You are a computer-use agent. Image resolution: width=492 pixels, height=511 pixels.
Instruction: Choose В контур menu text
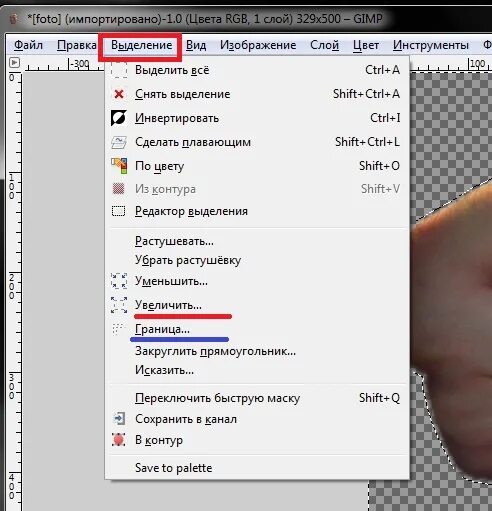[159, 440]
